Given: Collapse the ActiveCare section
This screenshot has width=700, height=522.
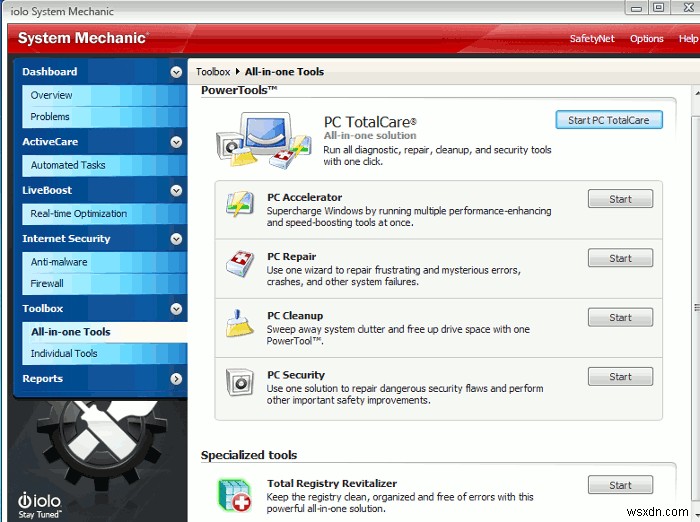Looking at the screenshot, I should tap(176, 142).
